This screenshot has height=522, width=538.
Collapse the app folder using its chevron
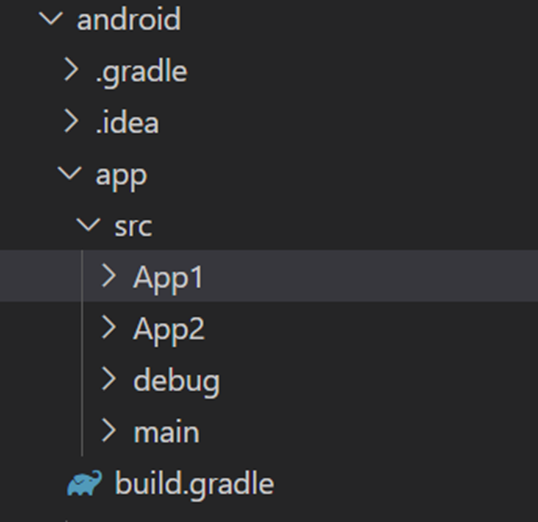[70, 173]
